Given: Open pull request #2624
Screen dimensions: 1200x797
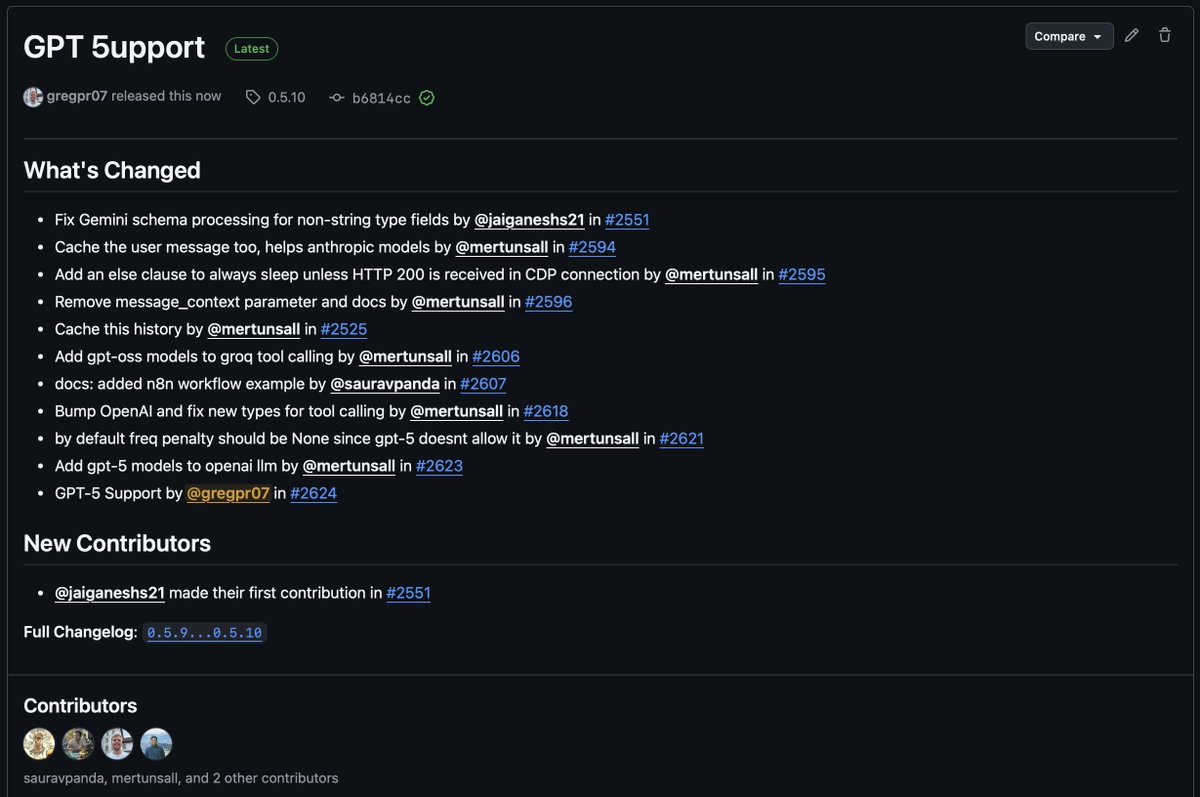Looking at the screenshot, I should click(313, 493).
